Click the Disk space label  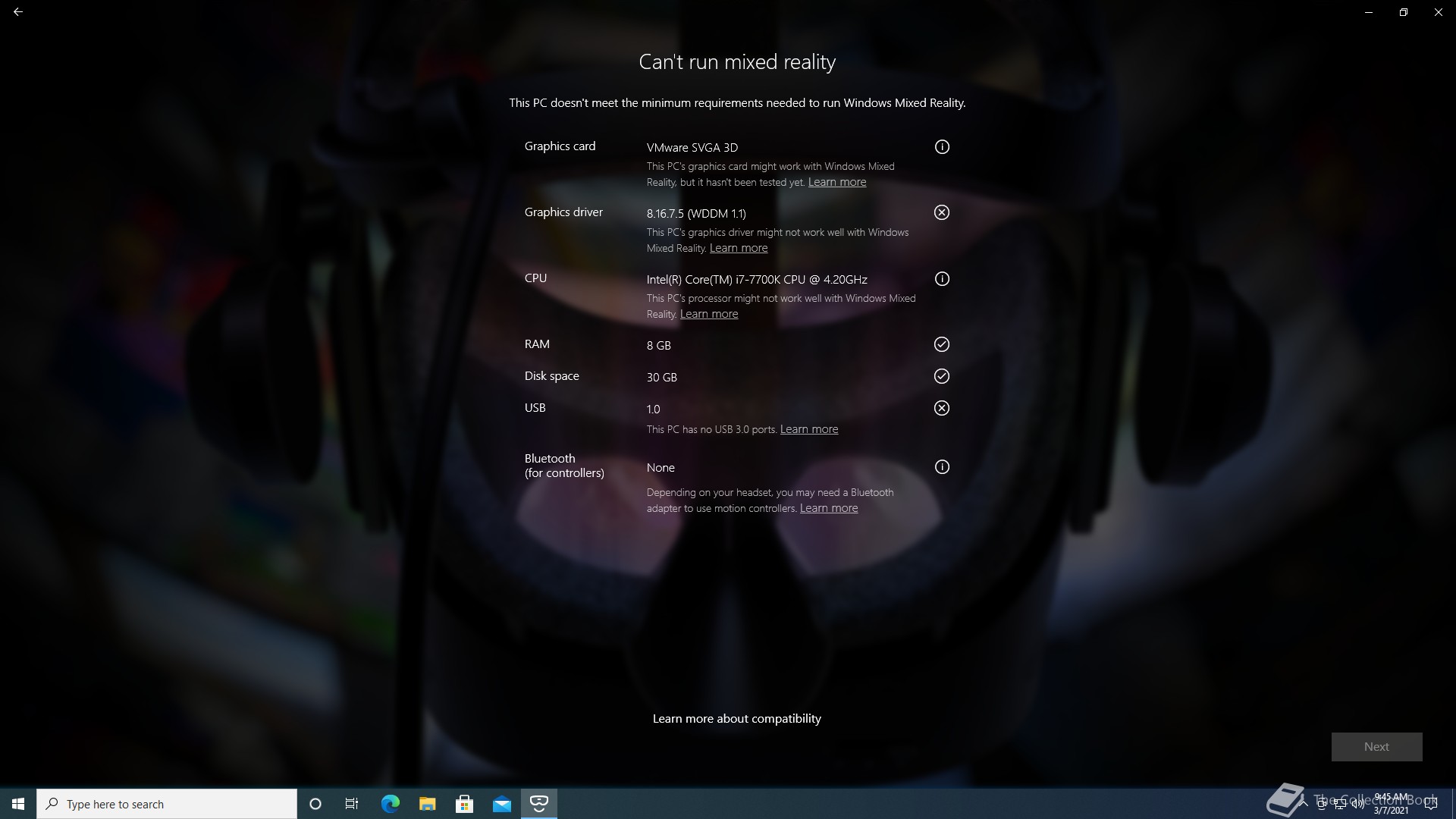[x=552, y=376]
